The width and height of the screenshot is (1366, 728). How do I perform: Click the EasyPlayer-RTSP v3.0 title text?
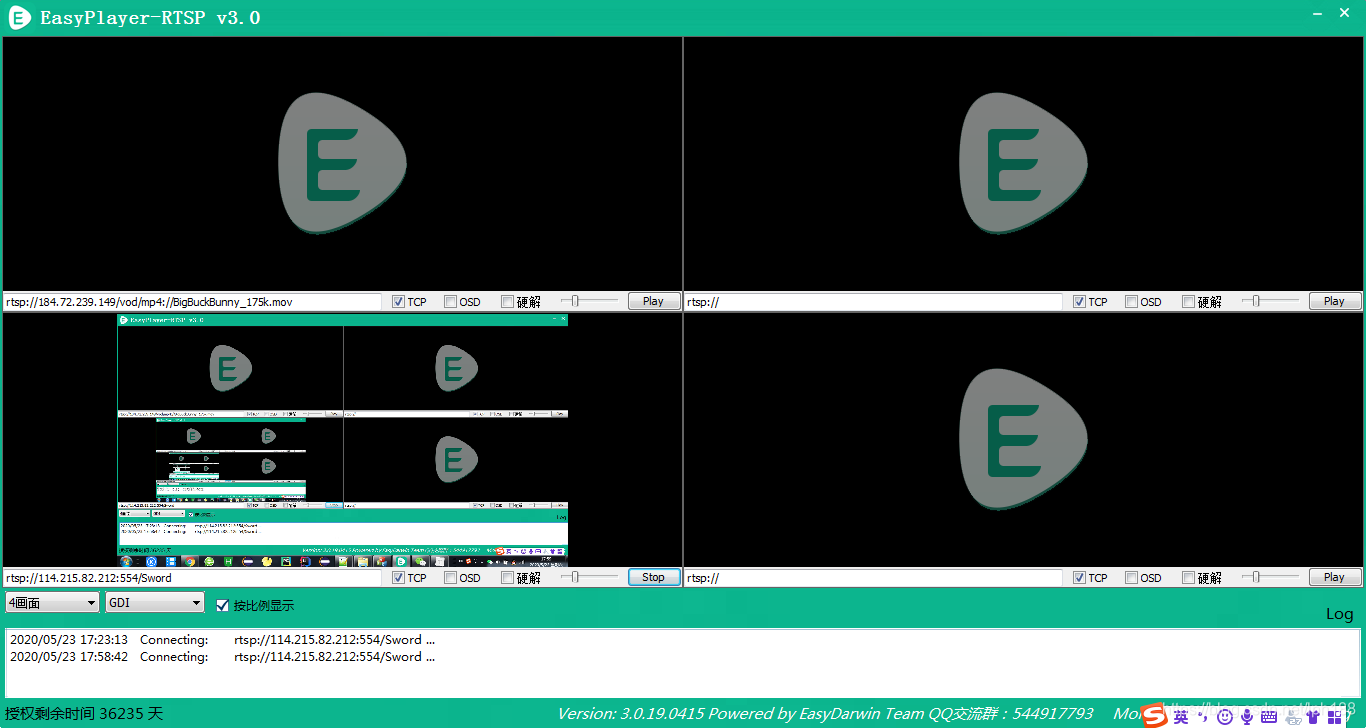pyautogui.click(x=150, y=18)
